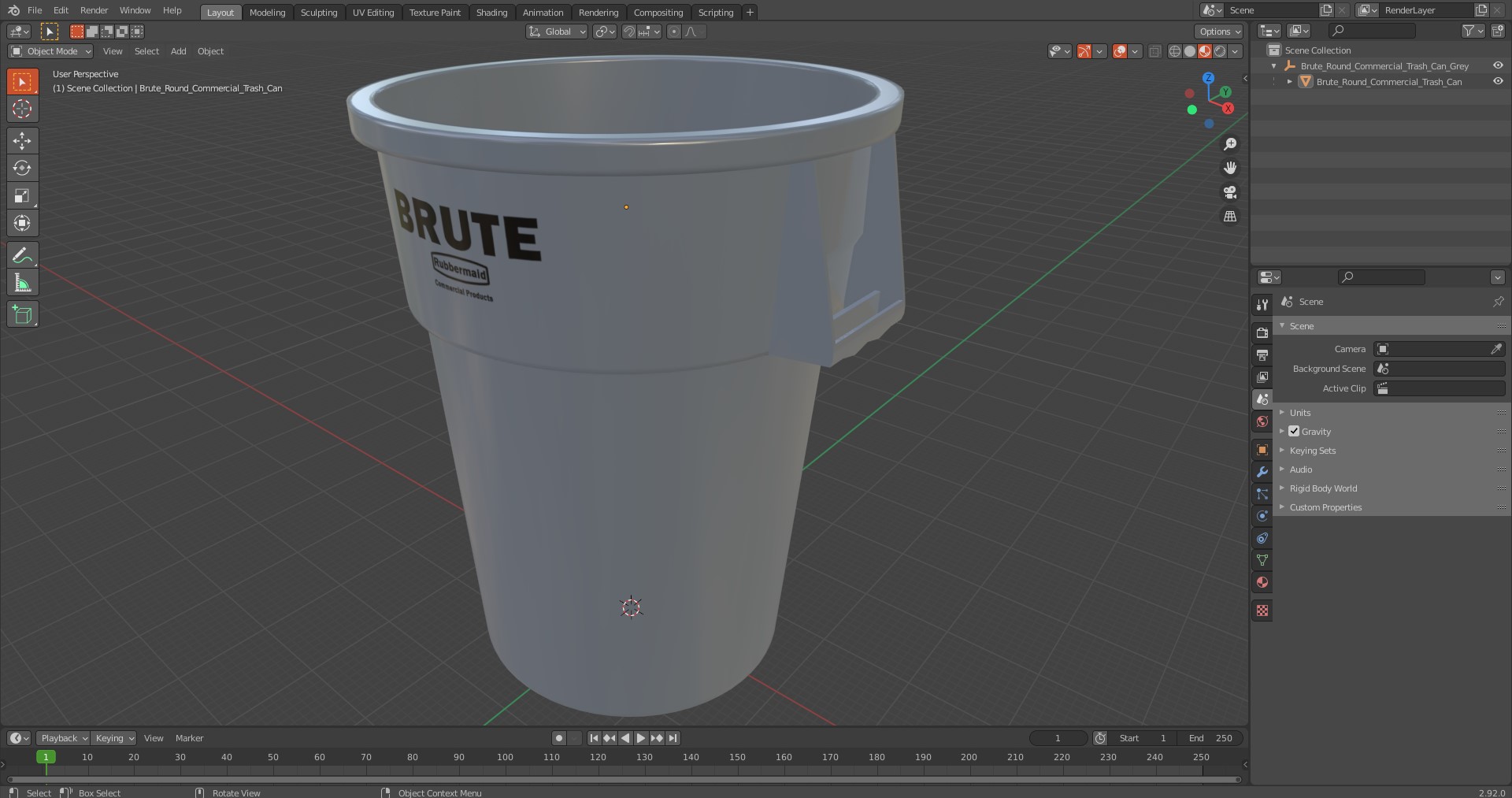Hide Brute_Round_Commercial_Trash_Can_Grey in outliner
The width and height of the screenshot is (1512, 798).
tap(1498, 66)
